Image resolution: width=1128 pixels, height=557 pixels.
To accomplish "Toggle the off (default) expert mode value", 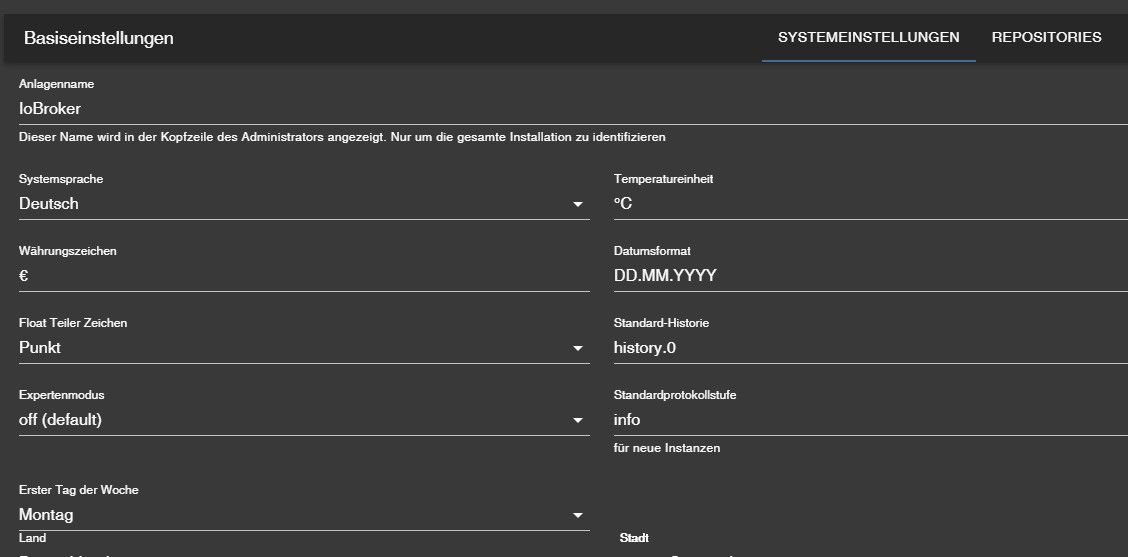I will pos(61,420).
